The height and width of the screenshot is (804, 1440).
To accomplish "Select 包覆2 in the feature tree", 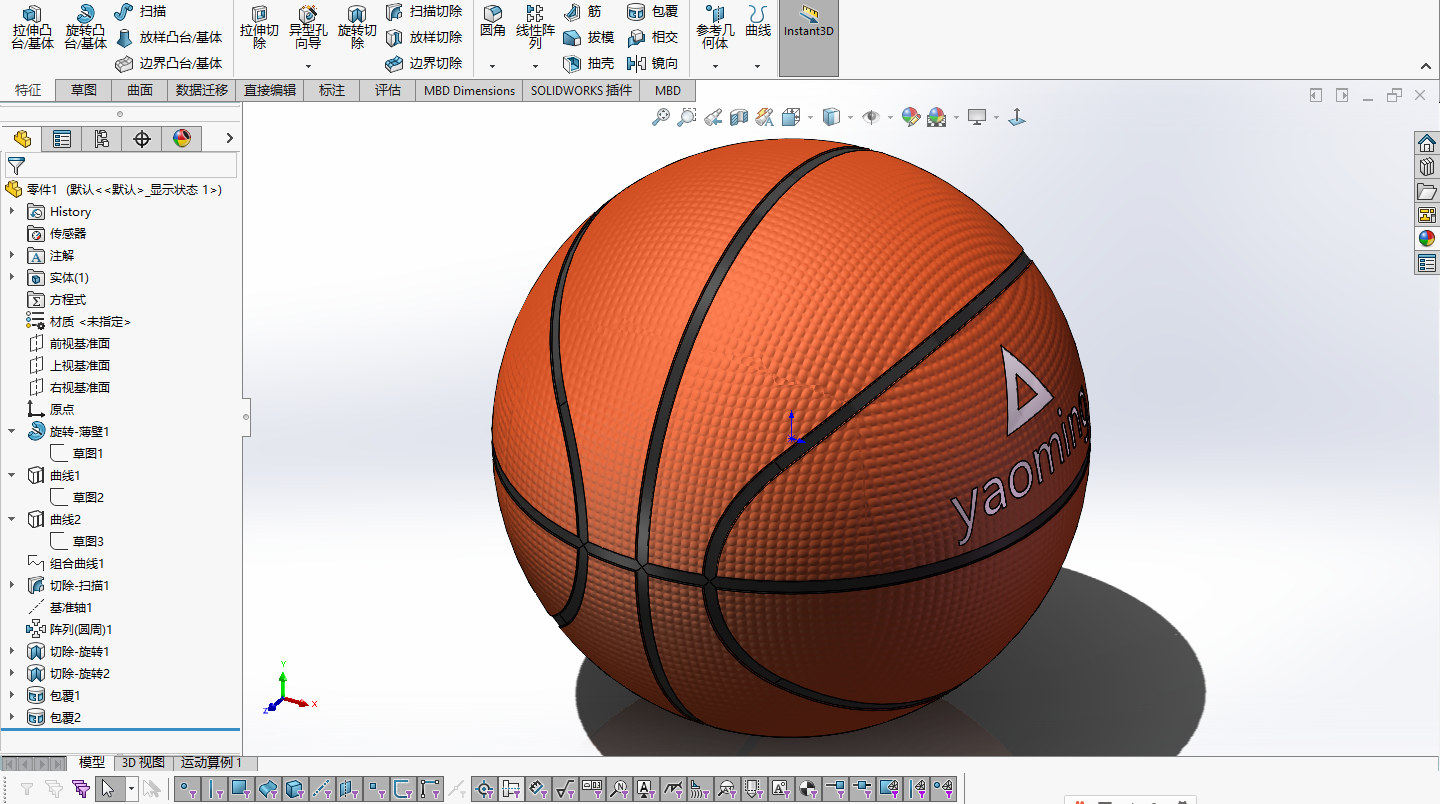I will pos(55,717).
